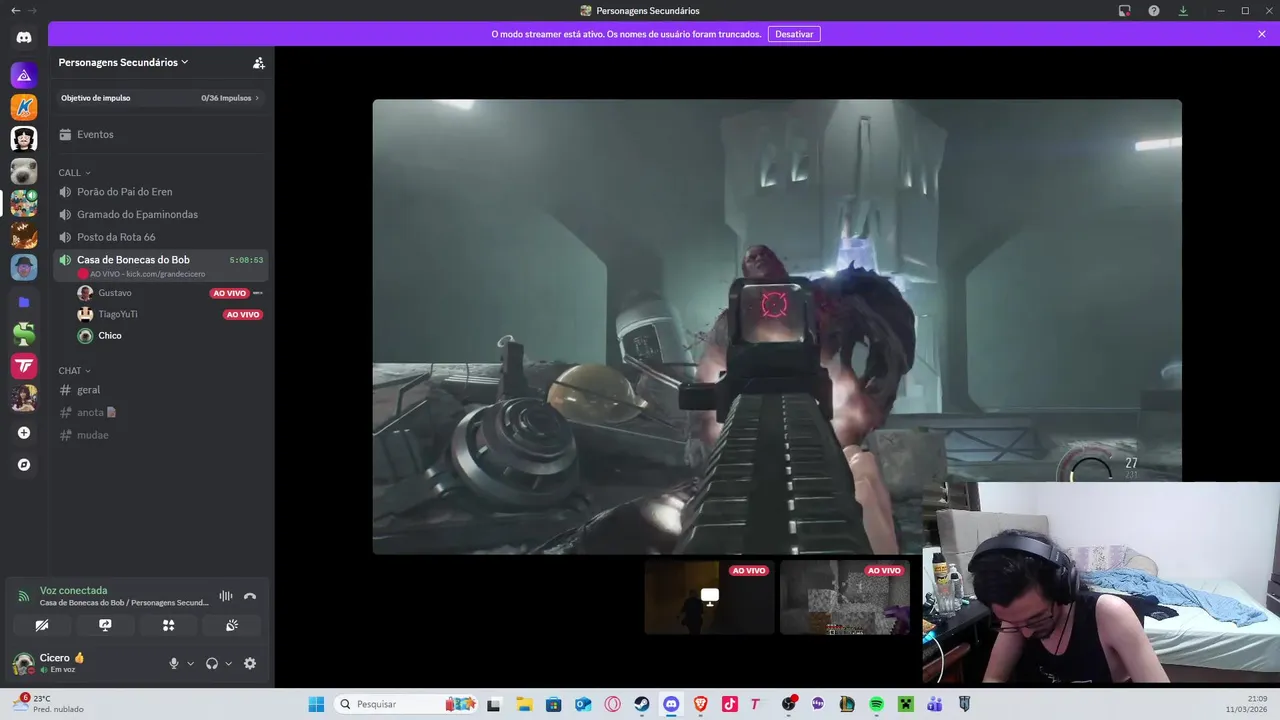
Task: Click Cicero user avatar
Action: pos(22,663)
